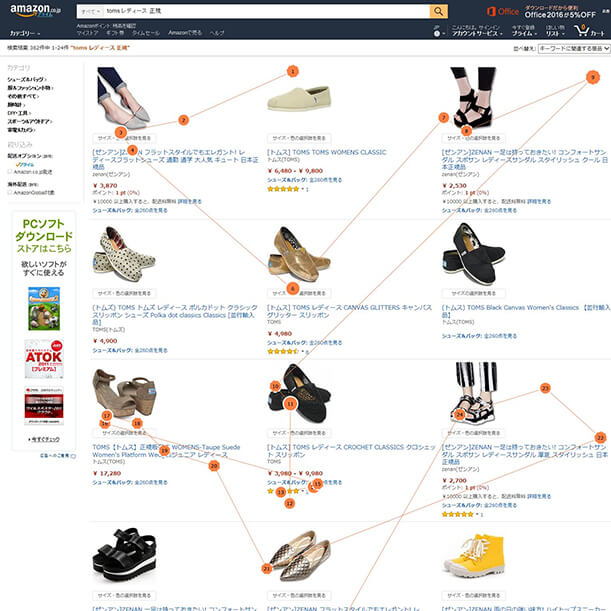This screenshot has width=611, height=611.
Task: Click the globe language icon in header
Action: pos(437,34)
